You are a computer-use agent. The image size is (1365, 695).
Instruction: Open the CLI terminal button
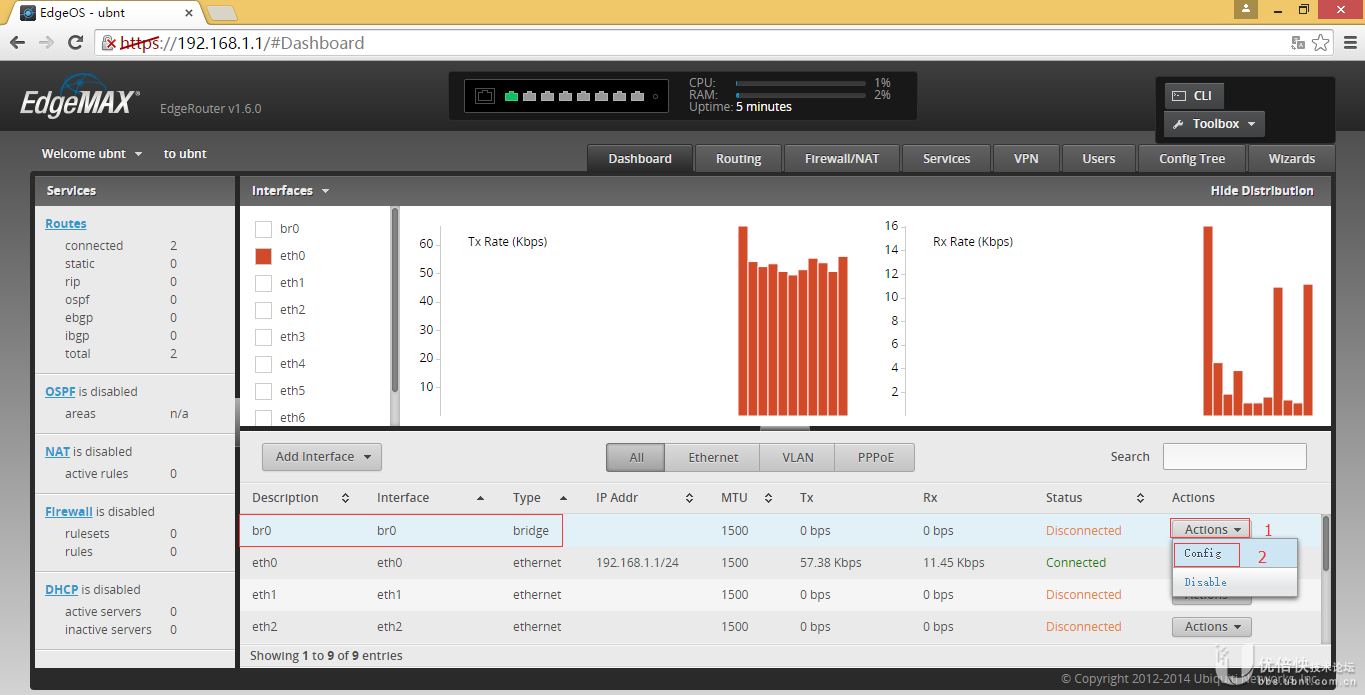1192,96
